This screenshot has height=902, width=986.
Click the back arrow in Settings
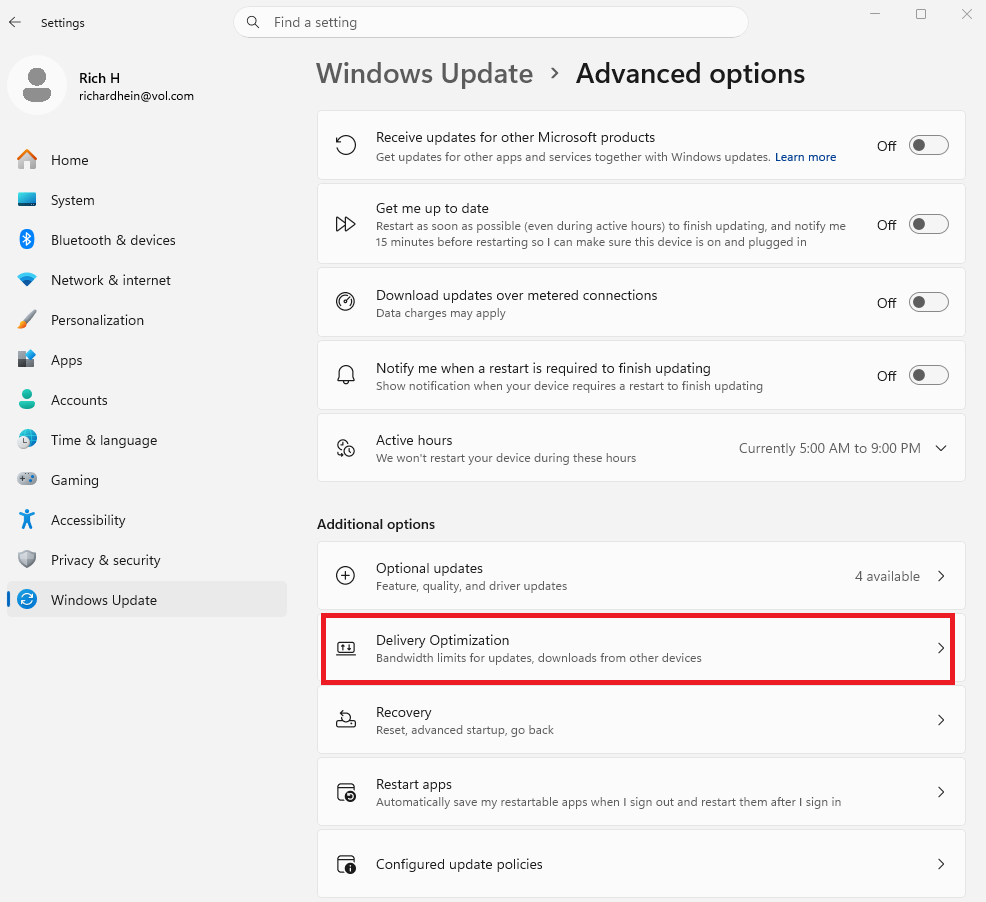coord(15,23)
